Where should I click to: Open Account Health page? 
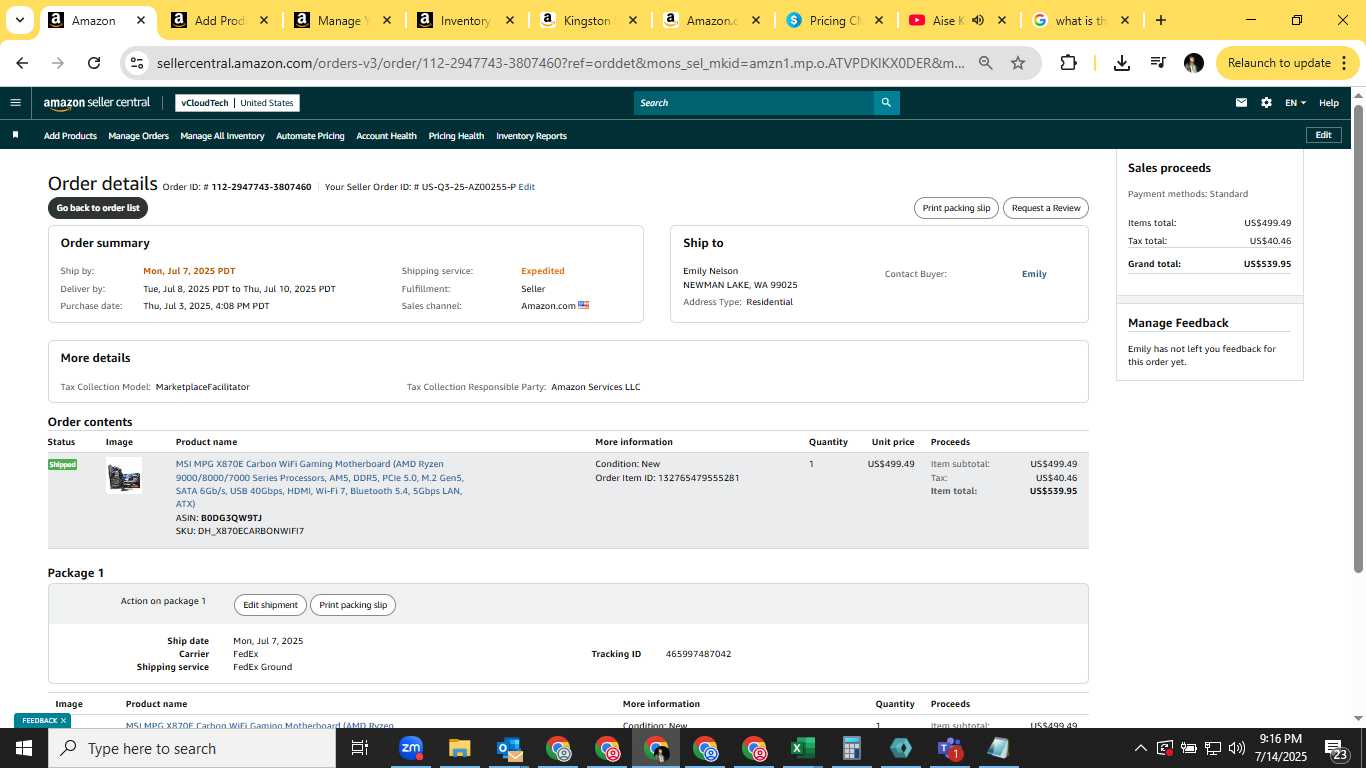(x=386, y=135)
